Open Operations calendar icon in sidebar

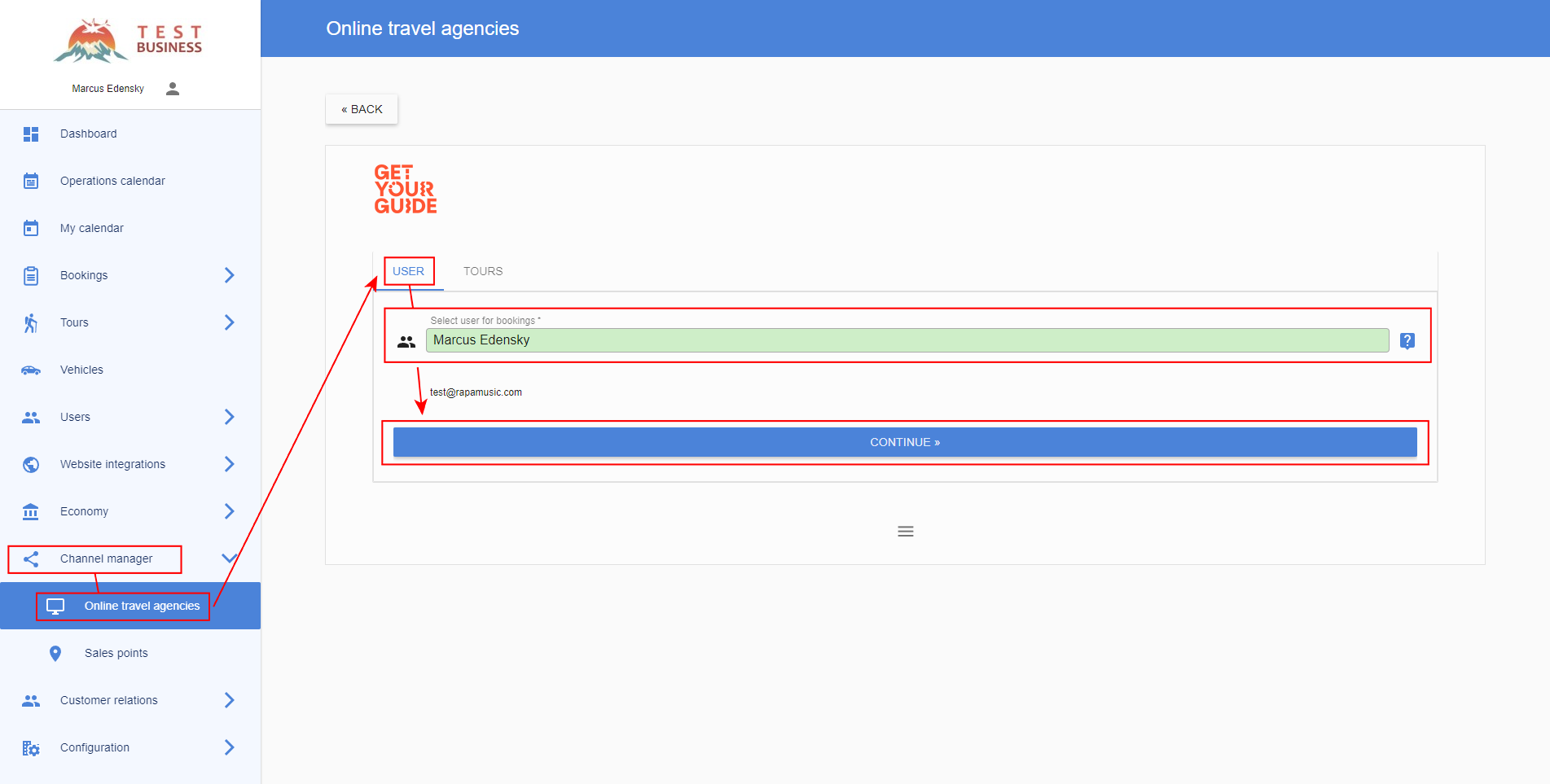[x=31, y=182]
